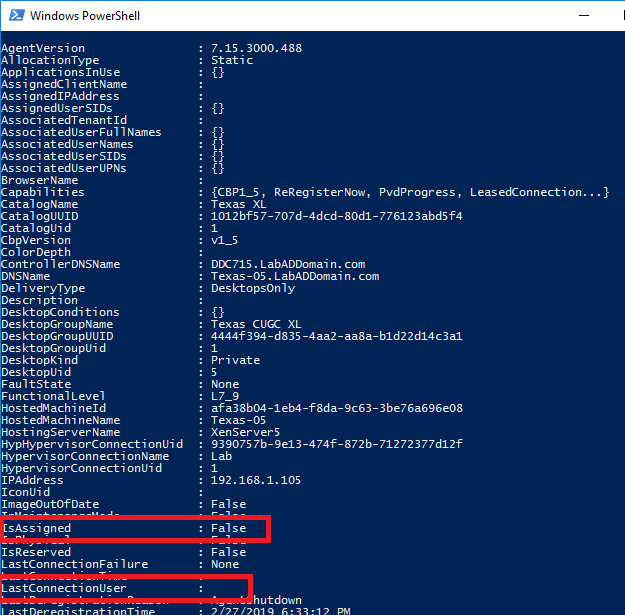Screen dimensions: 625x615
Task: Click the HostedMachineId value
Action: [x=337, y=408]
